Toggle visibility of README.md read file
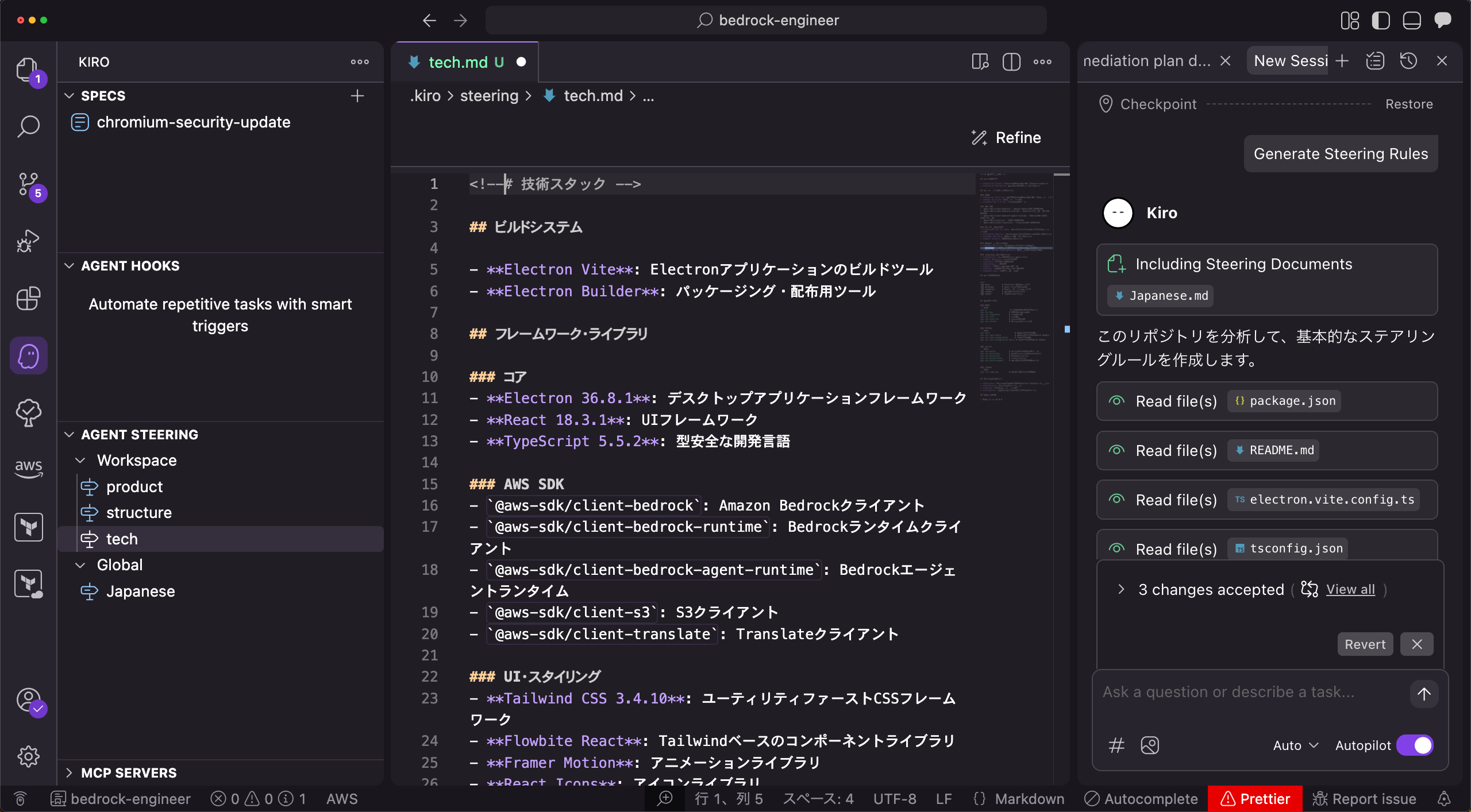Image resolution: width=1471 pixels, height=812 pixels. (1116, 450)
